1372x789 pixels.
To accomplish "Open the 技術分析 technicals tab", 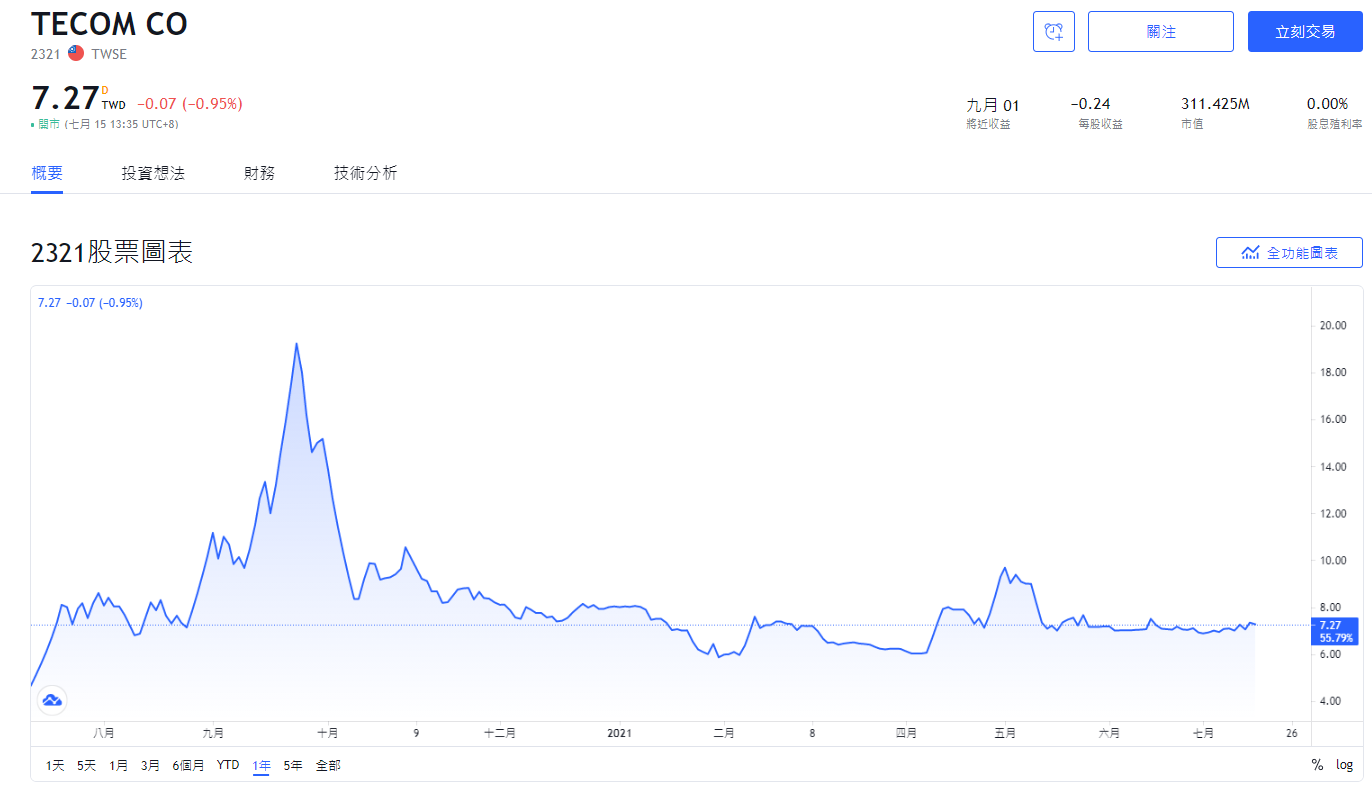I will tap(365, 173).
